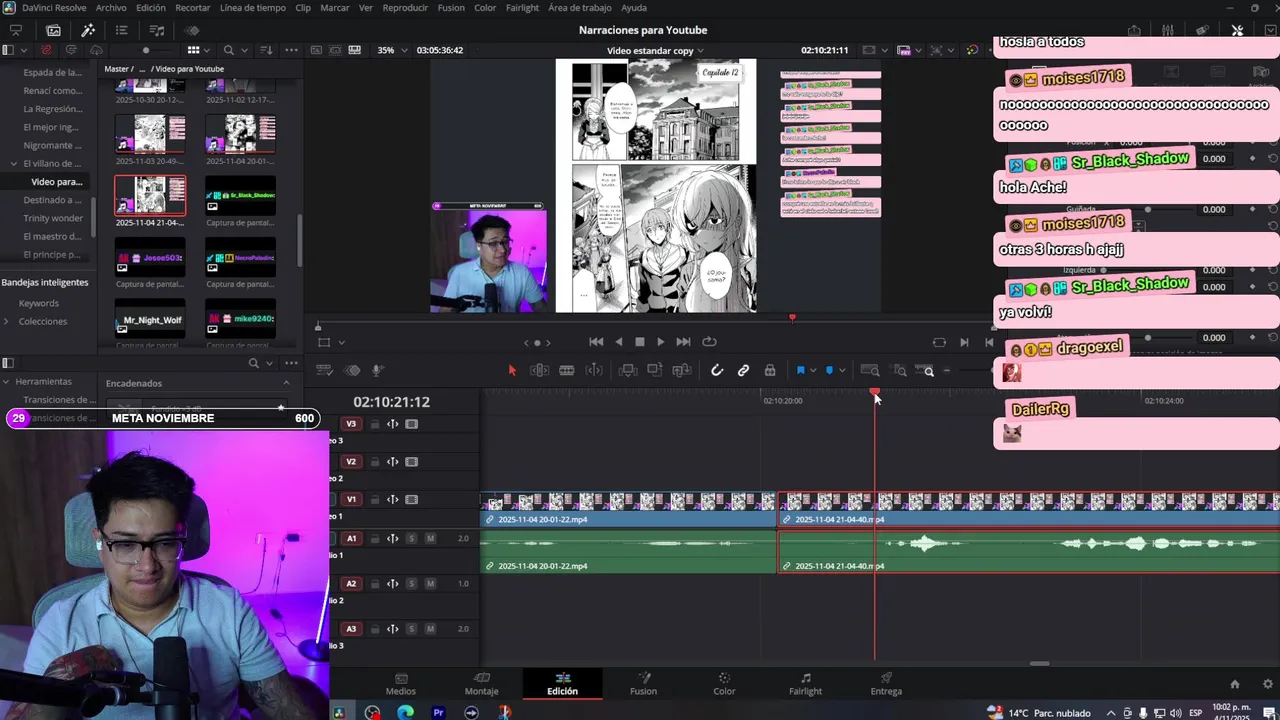1280x720 pixels.
Task: Open the Montaje page
Action: click(481, 684)
